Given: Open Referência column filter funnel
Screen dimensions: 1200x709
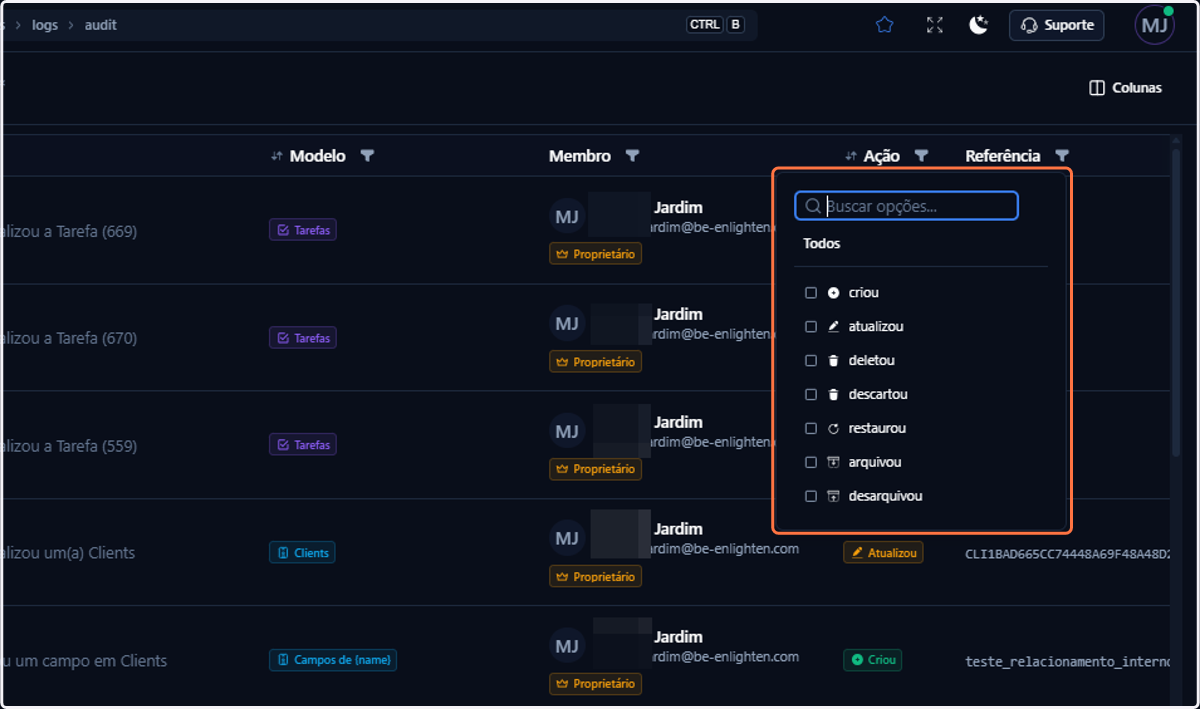Looking at the screenshot, I should [x=1062, y=156].
